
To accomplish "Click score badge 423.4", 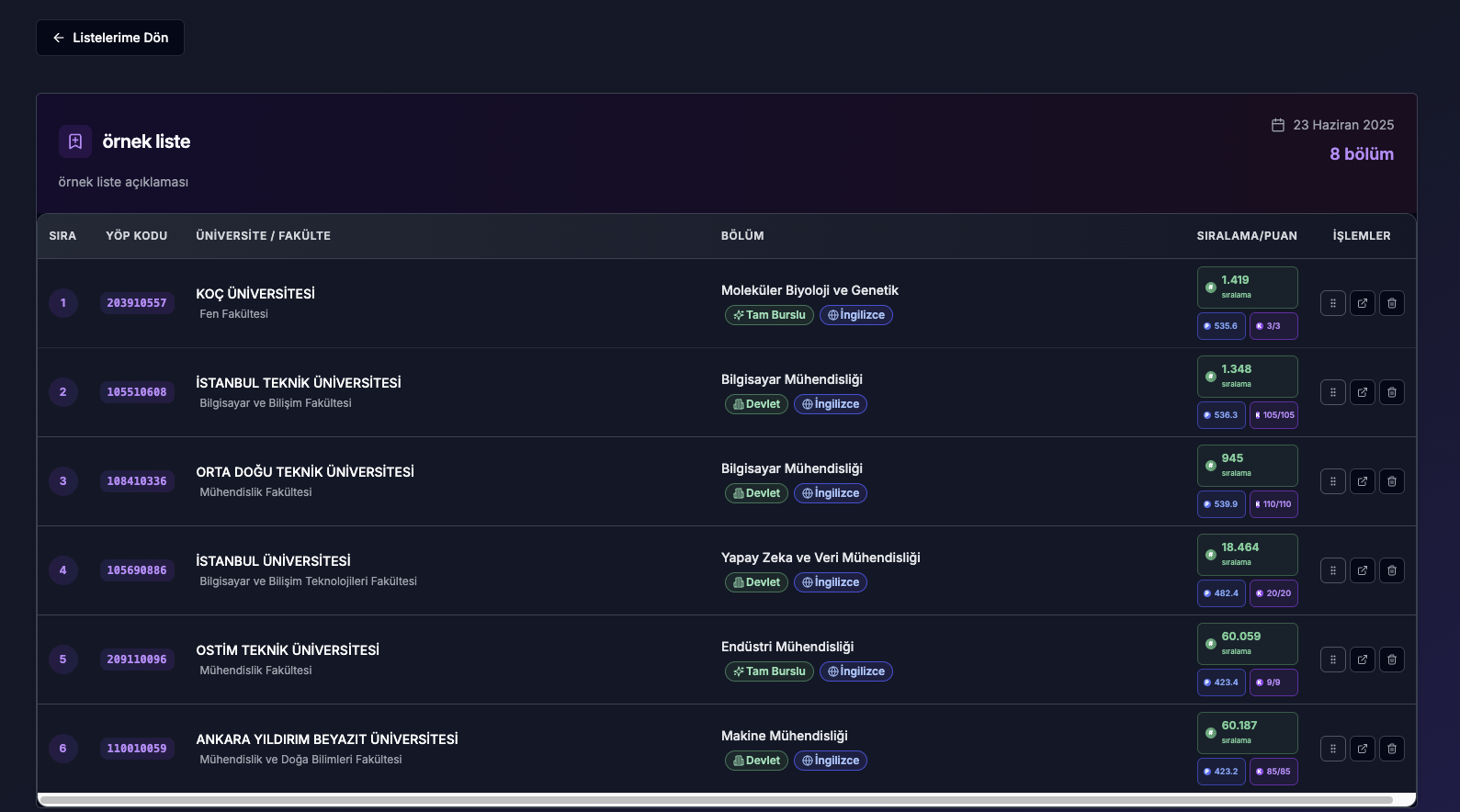I will coord(1221,682).
